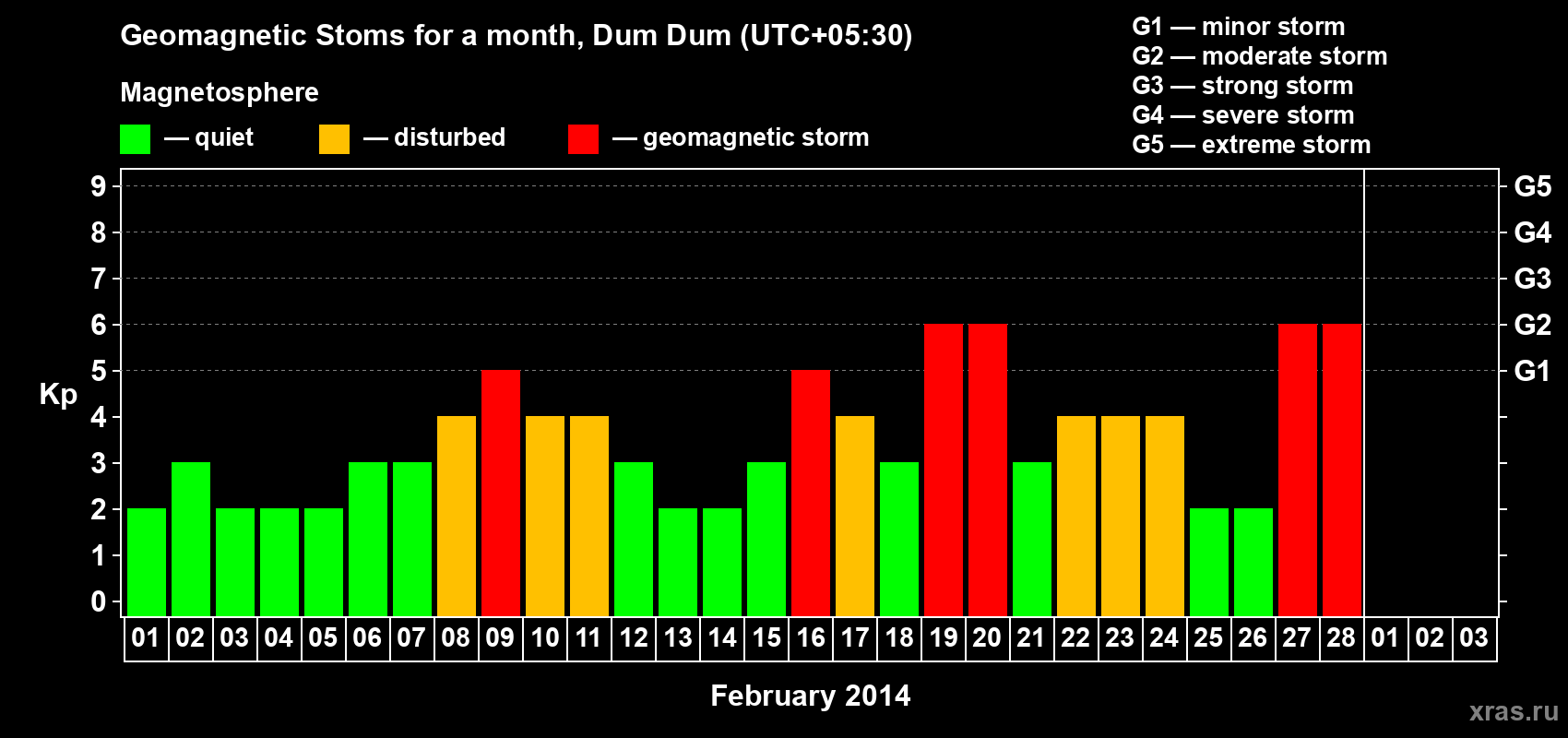Click next-month date label '03' at chart end
This screenshot has width=1568, height=738.
click(x=1474, y=638)
